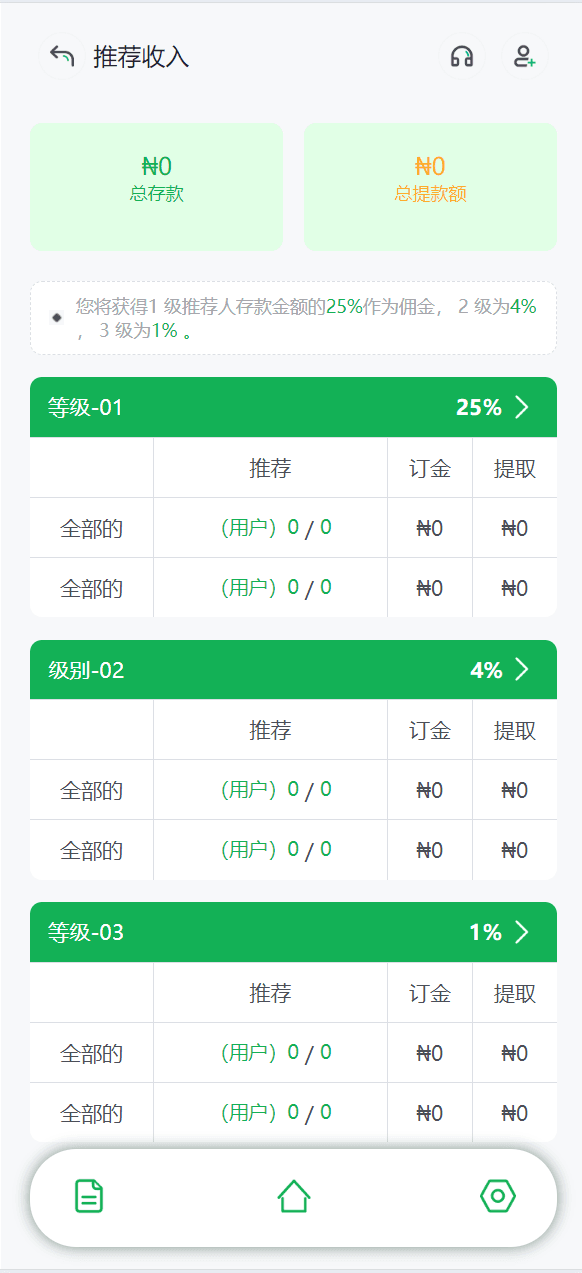Click 推荐 column header in 等级-01 table
This screenshot has width=582, height=1273.
[270, 468]
